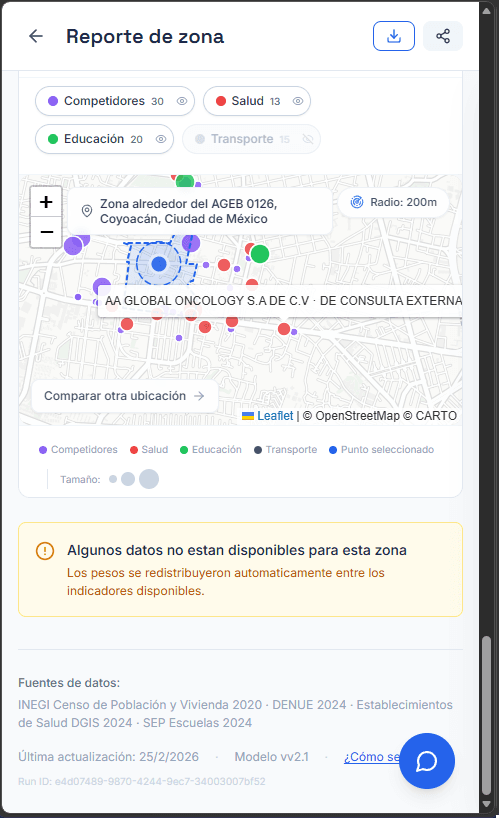
Task: Click the scrollbar down arrow
Action: point(486,804)
